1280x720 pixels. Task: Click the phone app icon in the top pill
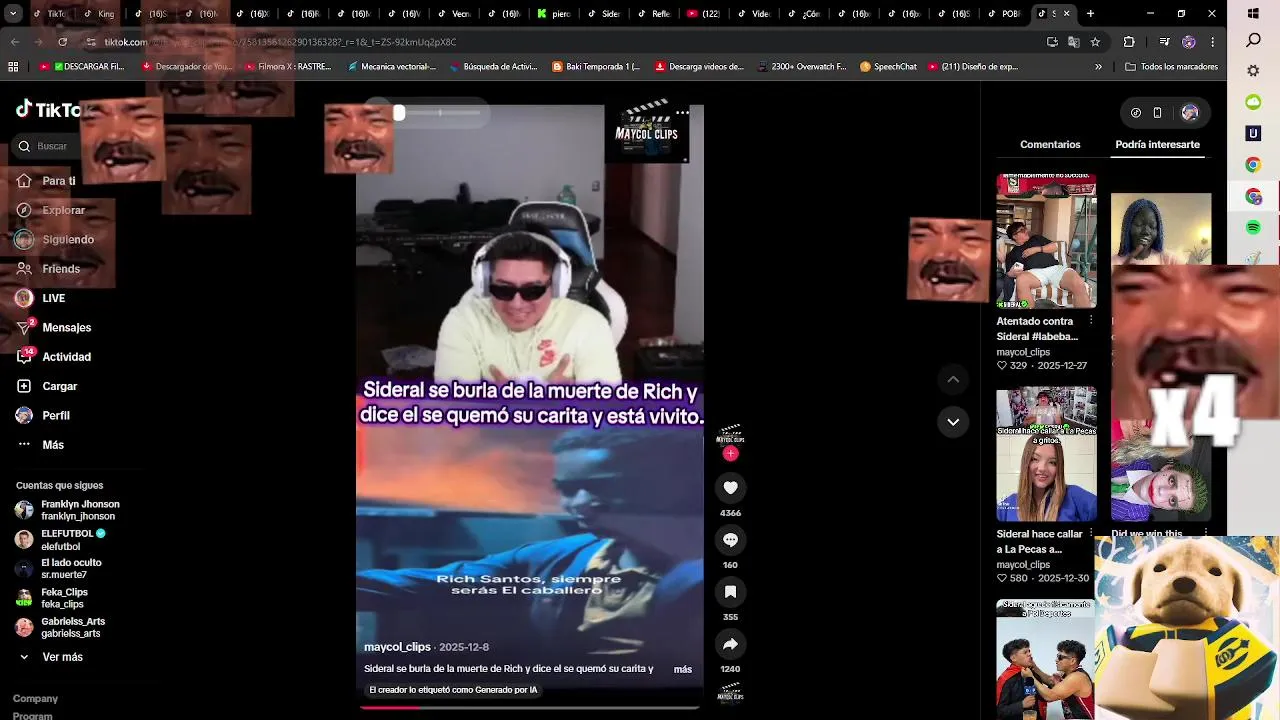pyautogui.click(x=1158, y=113)
